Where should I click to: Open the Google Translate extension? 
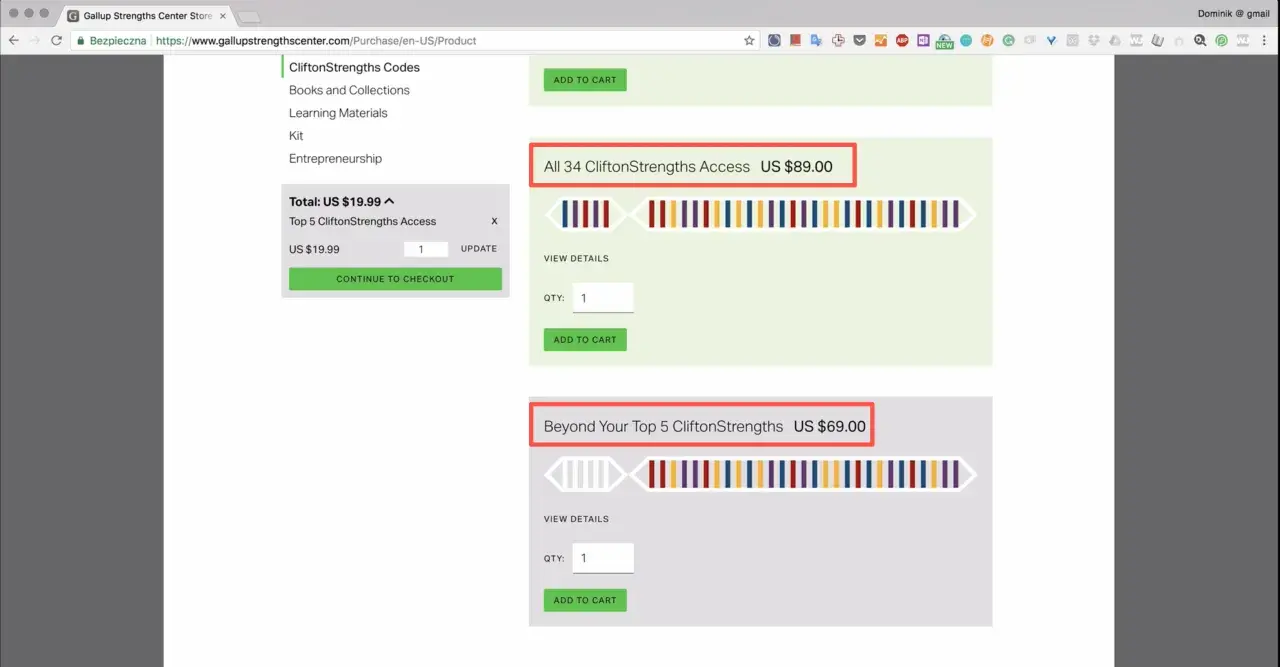(x=816, y=41)
